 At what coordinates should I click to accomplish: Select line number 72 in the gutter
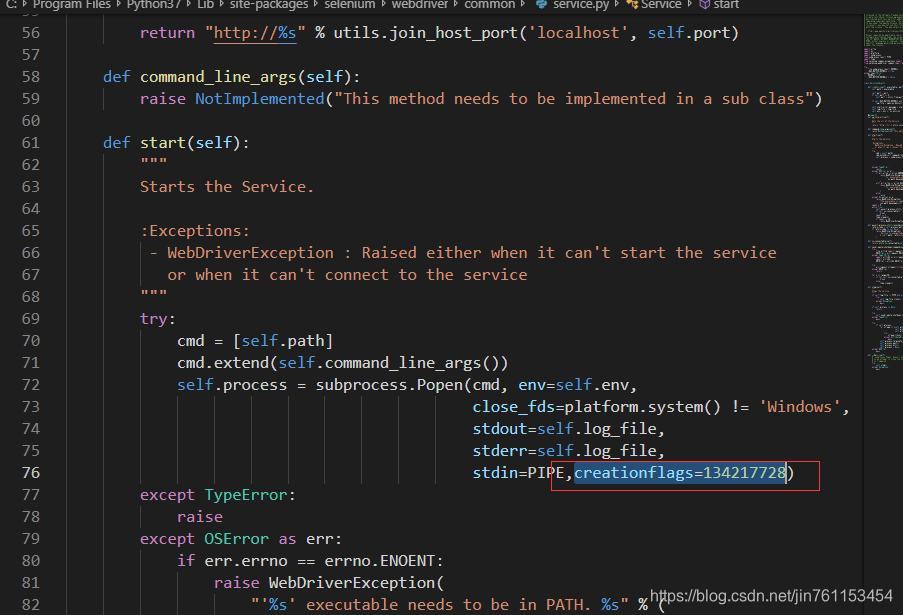pos(31,385)
